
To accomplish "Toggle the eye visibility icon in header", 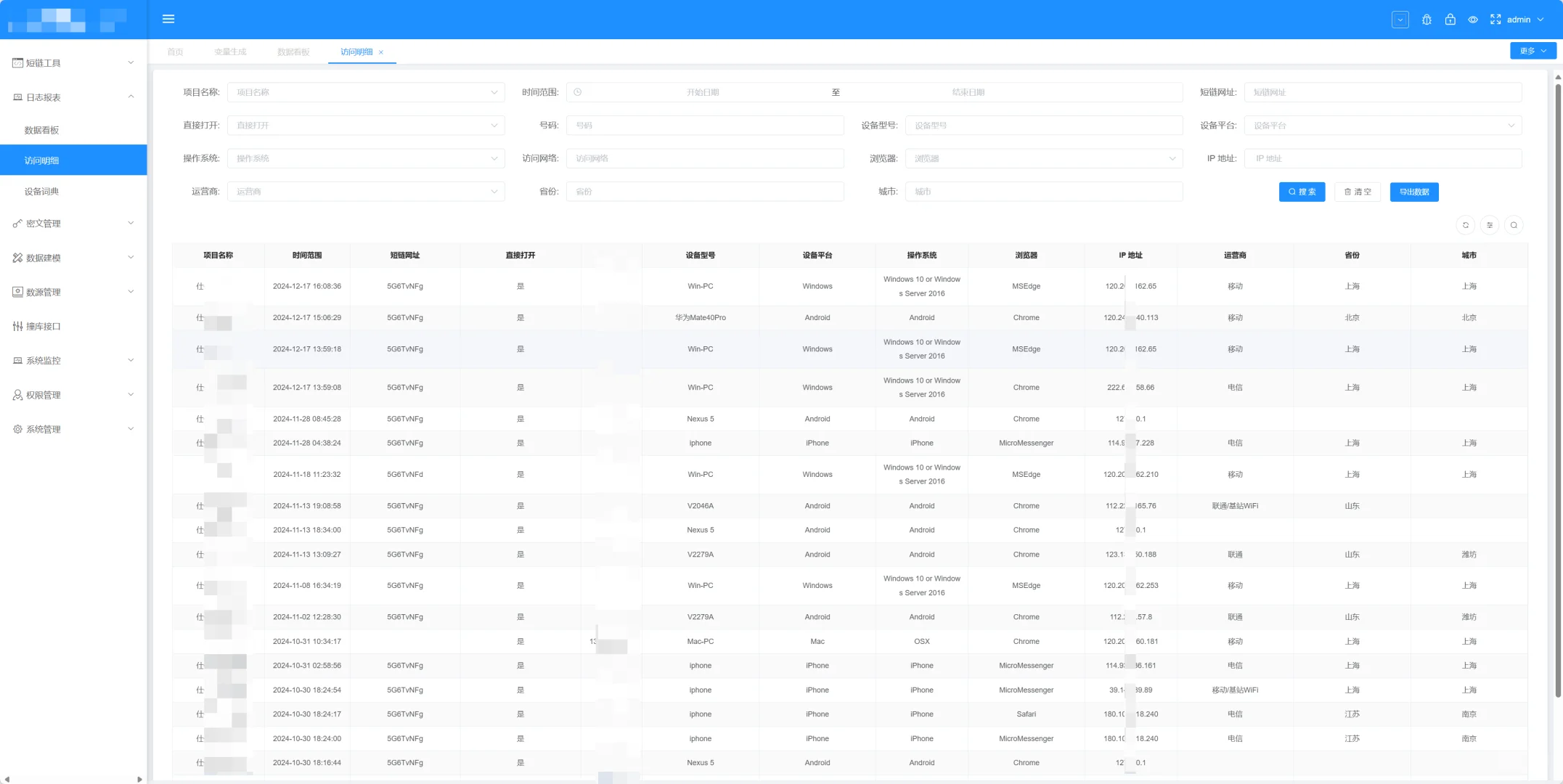I will tap(1473, 20).
